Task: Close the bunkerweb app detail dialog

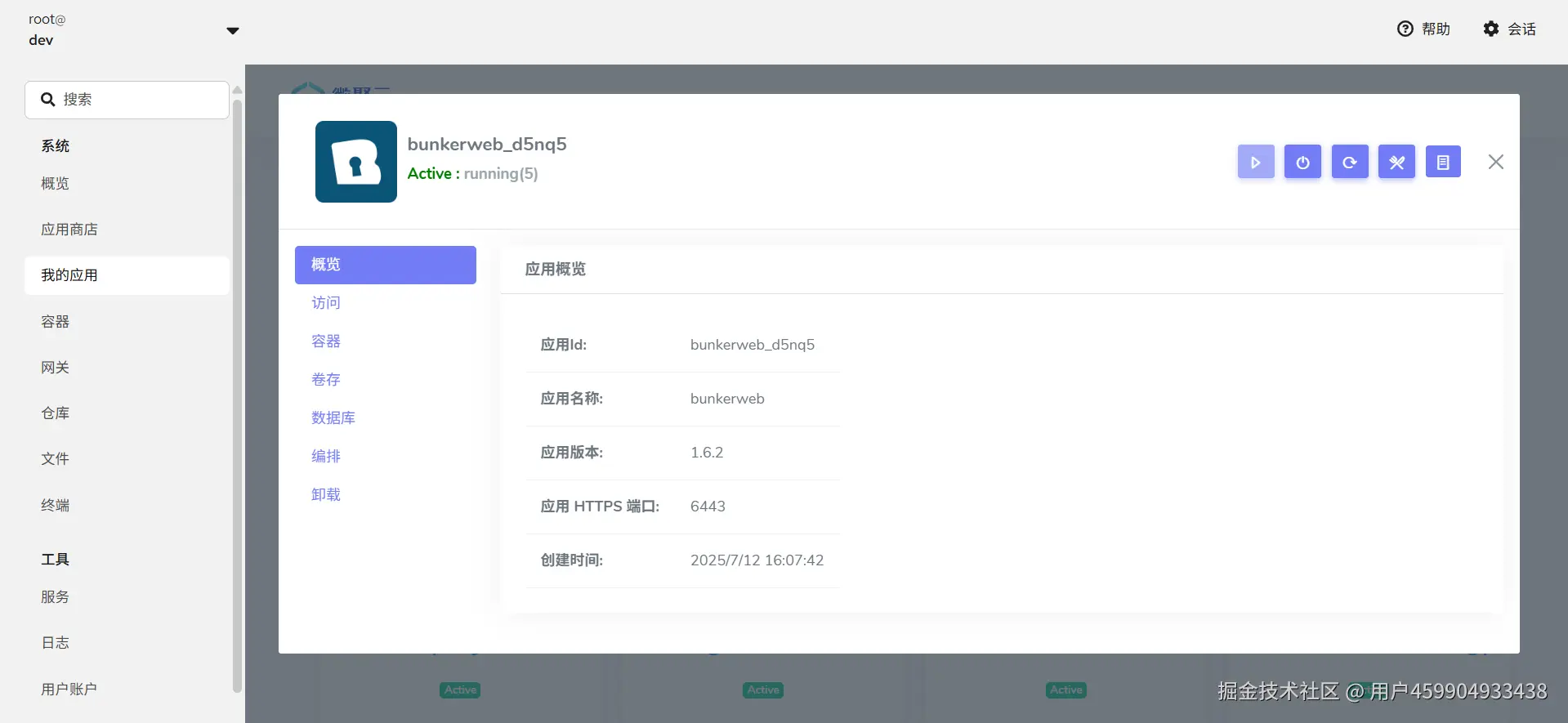Action: pos(1496,162)
